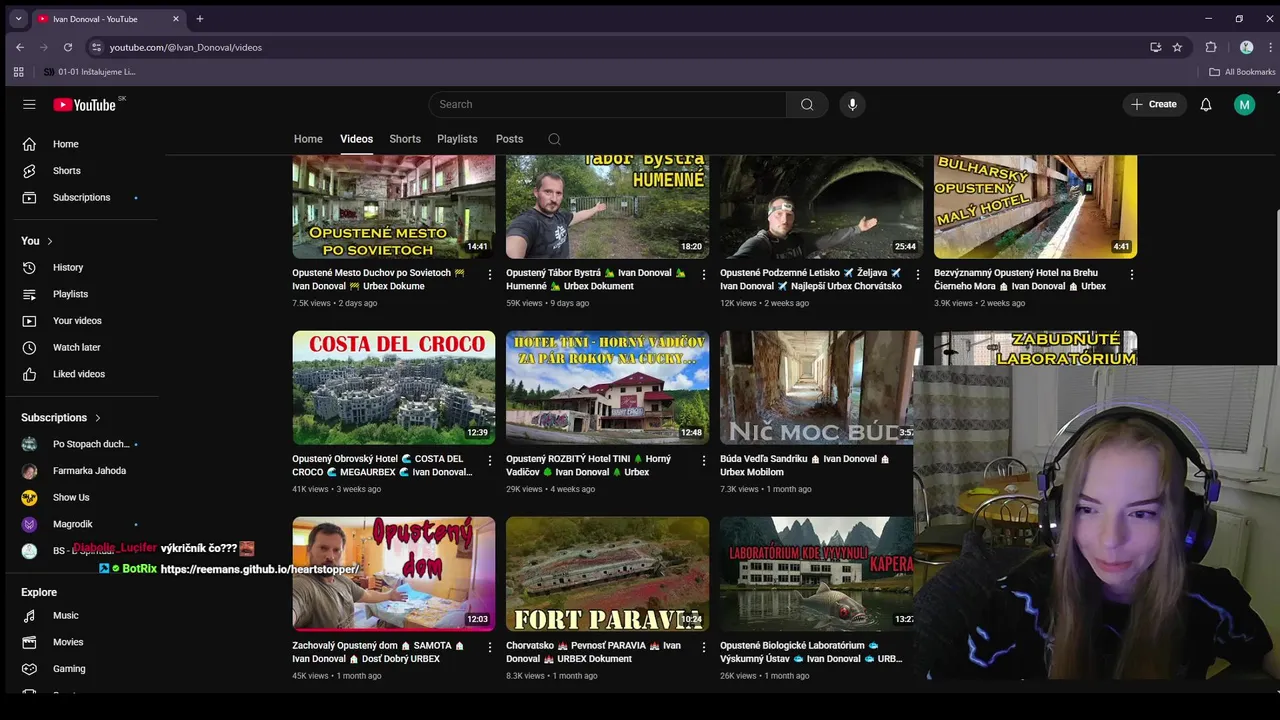Expand the You section chevron
1280x720 pixels.
pos(49,241)
